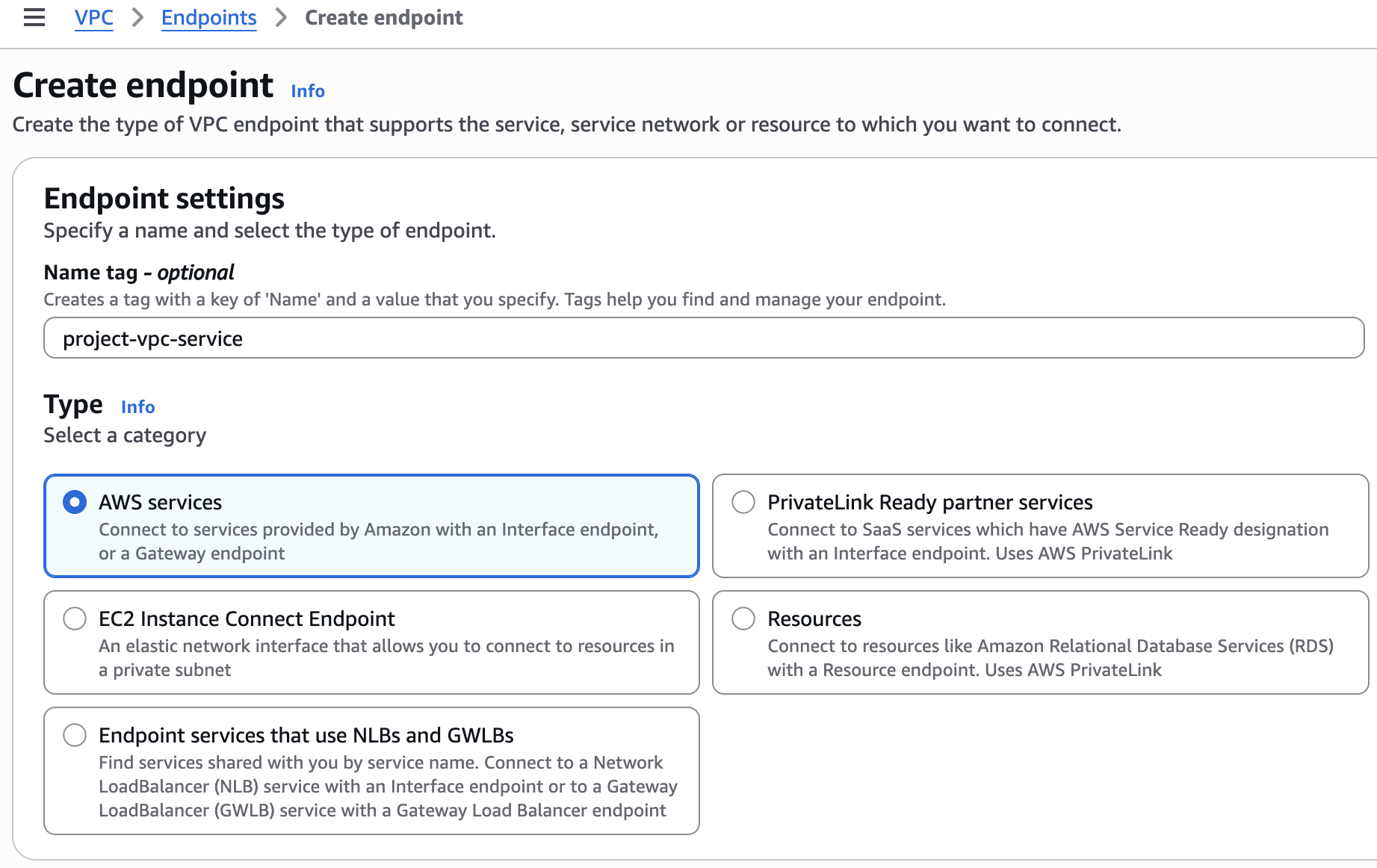Click the VPC breadcrumb link

[x=94, y=18]
